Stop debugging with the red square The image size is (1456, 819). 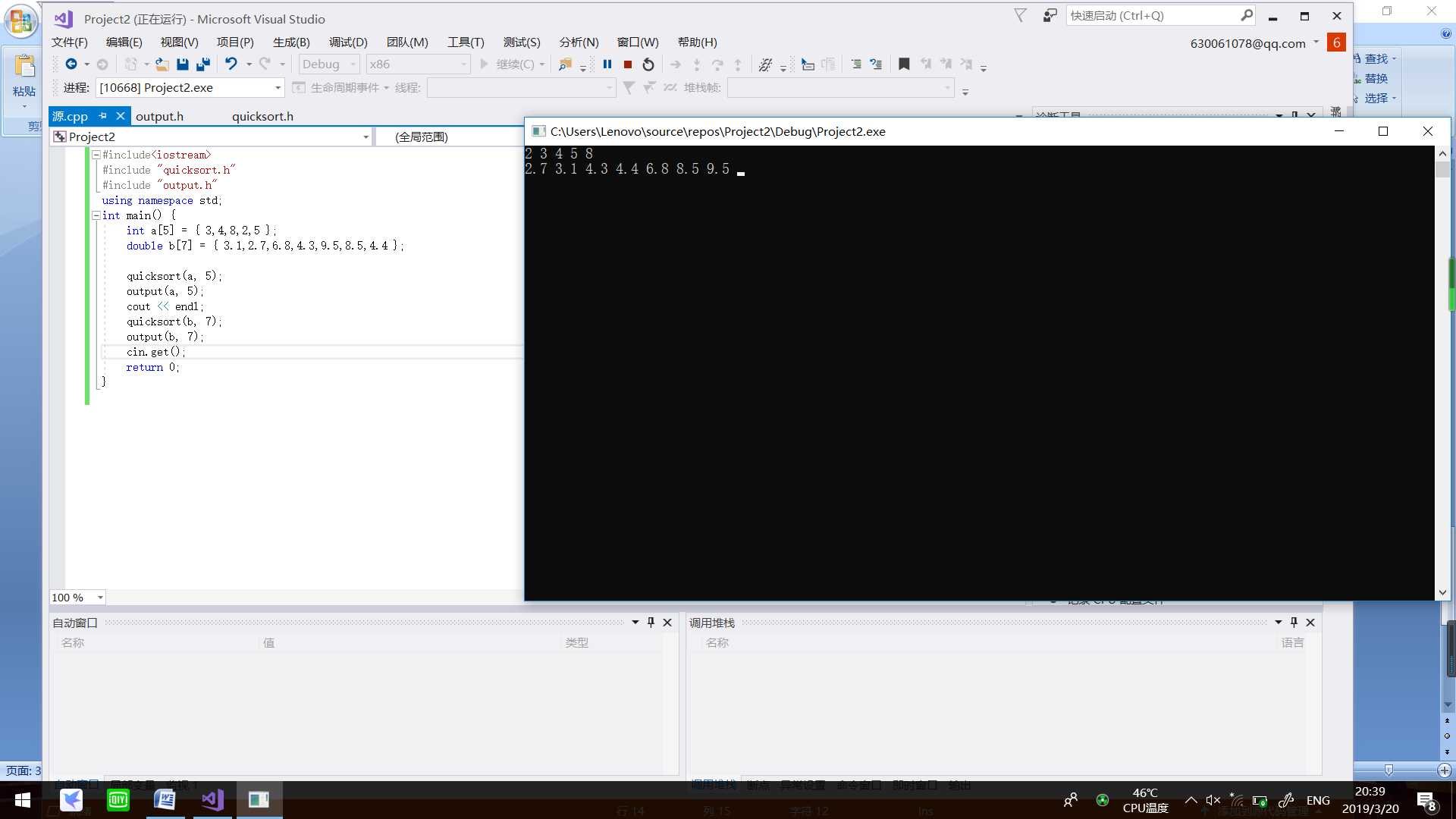(628, 64)
